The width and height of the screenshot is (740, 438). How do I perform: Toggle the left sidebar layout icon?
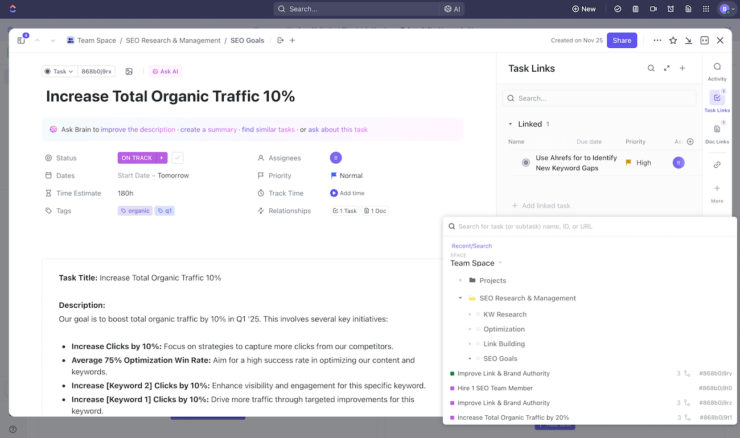point(21,40)
